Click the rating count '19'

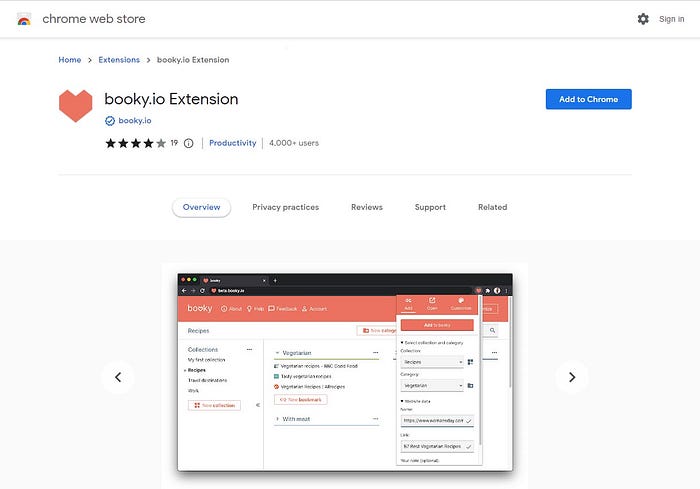click(174, 143)
